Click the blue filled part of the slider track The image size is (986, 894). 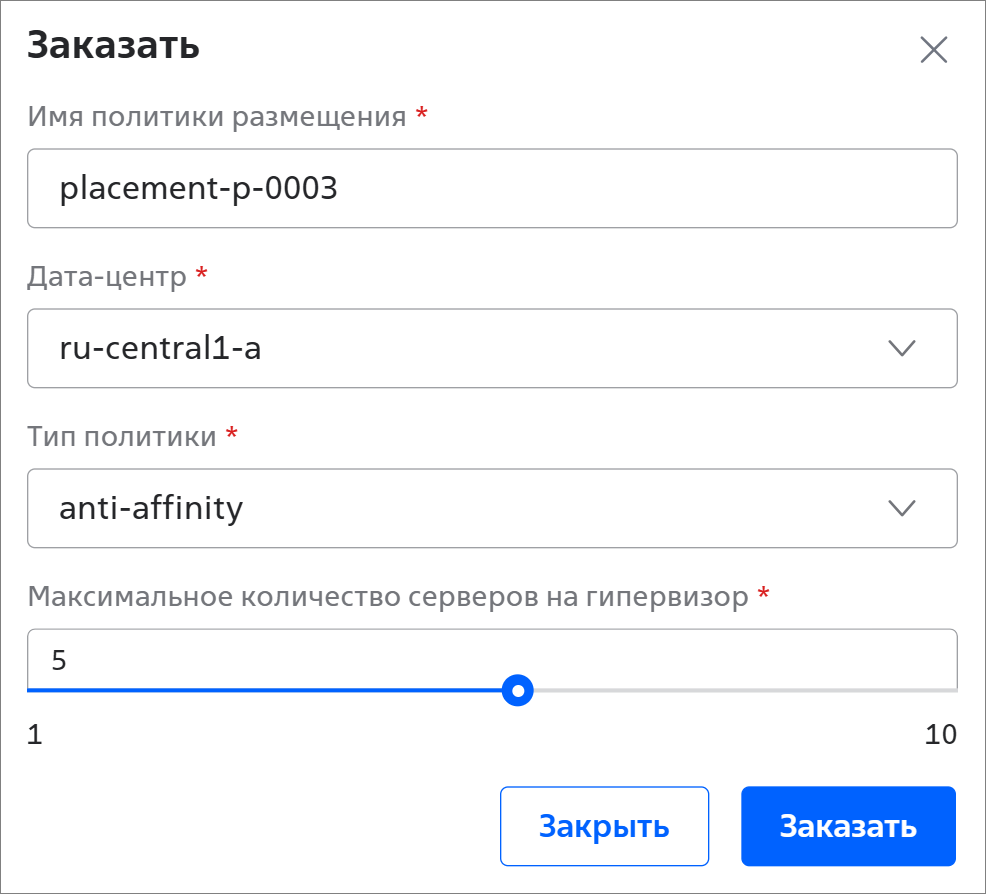click(270, 690)
